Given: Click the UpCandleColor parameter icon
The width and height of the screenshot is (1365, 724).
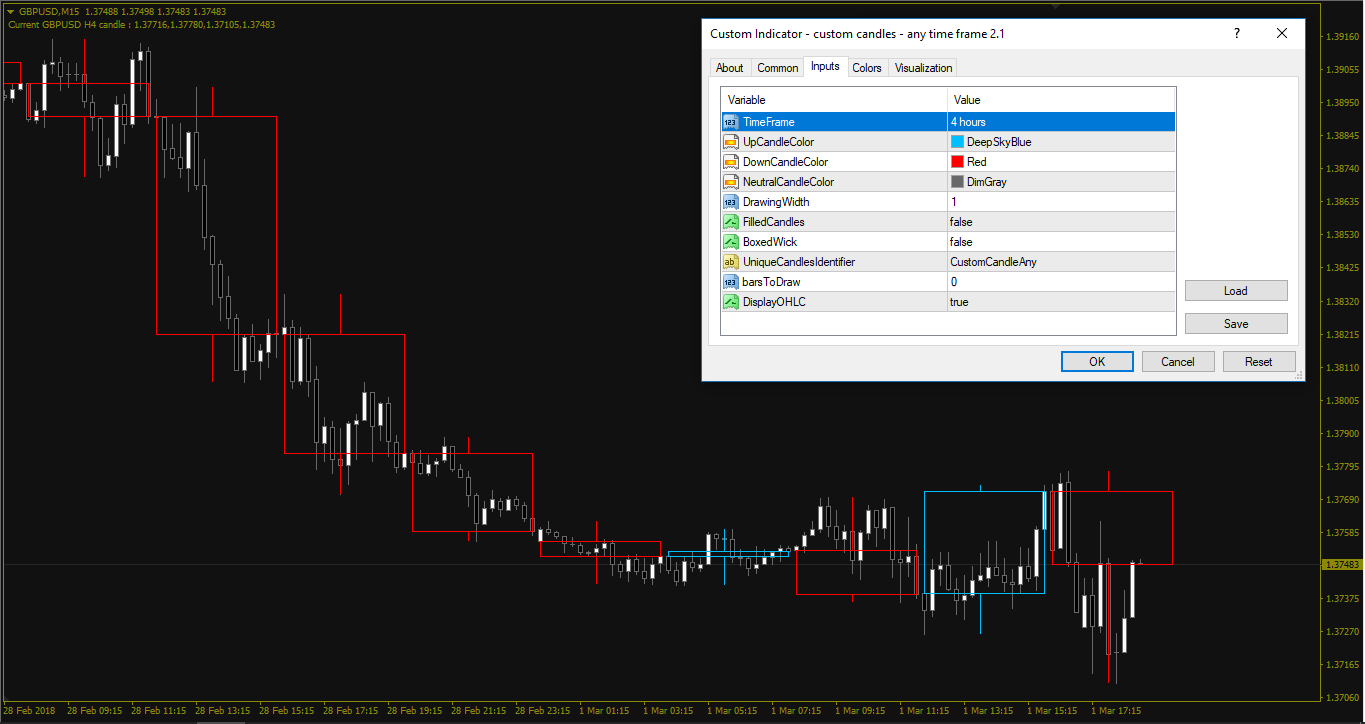Looking at the screenshot, I should click(x=731, y=142).
